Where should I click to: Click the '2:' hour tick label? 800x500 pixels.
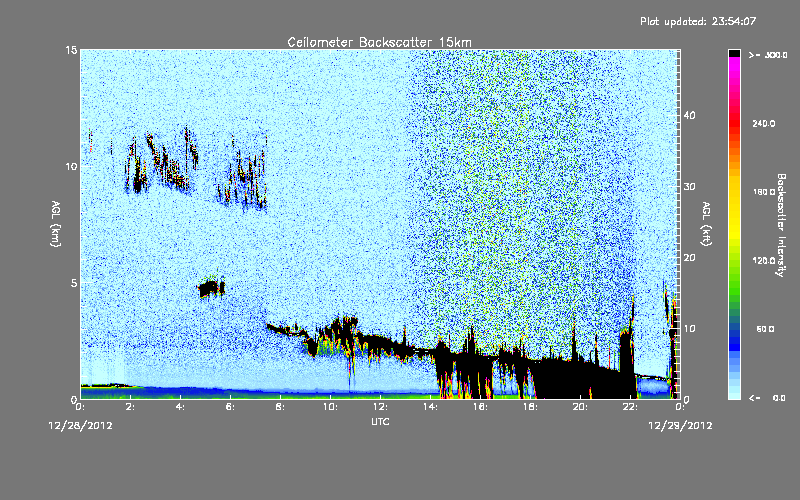[x=130, y=407]
